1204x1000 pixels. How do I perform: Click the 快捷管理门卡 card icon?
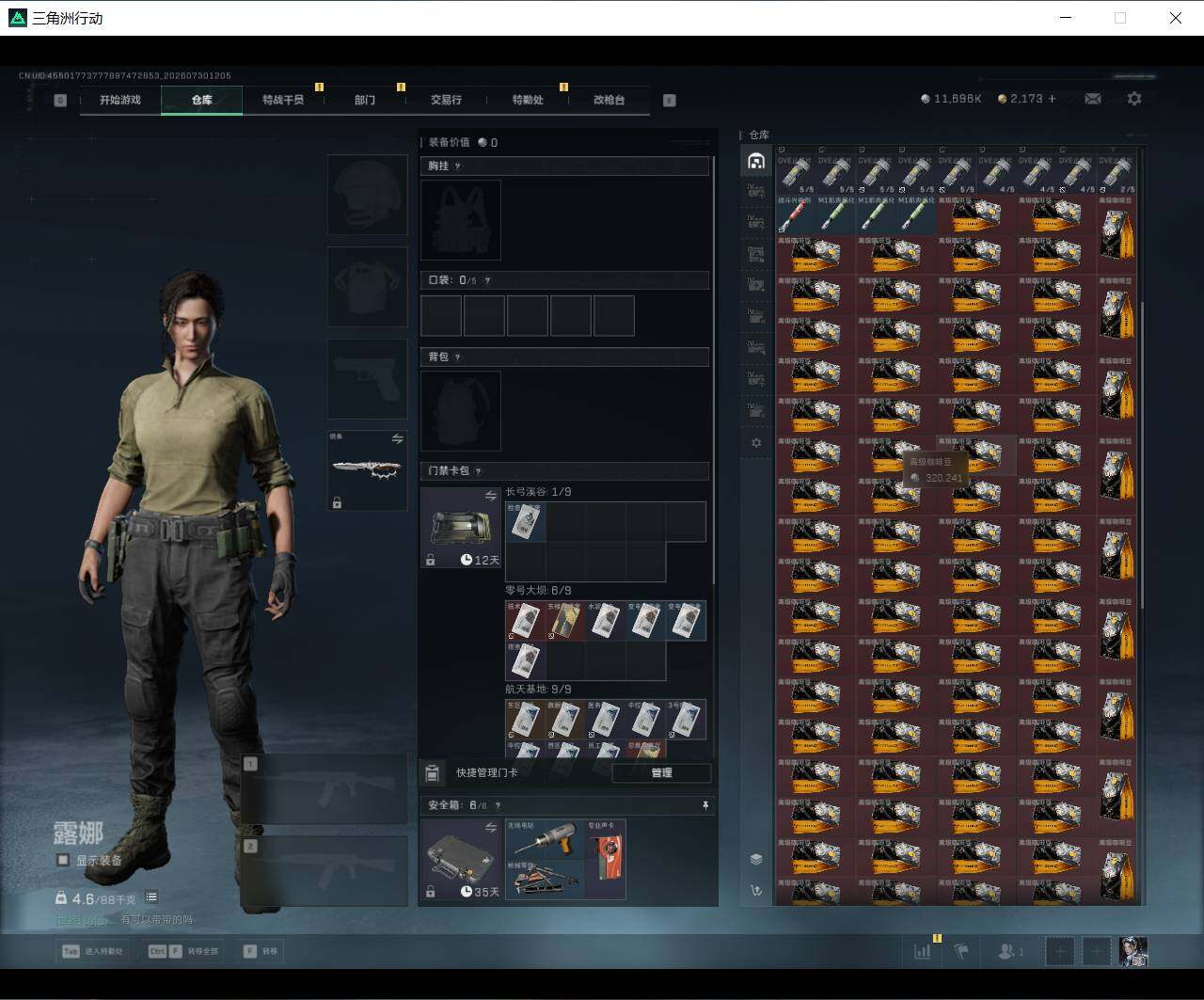click(x=432, y=773)
